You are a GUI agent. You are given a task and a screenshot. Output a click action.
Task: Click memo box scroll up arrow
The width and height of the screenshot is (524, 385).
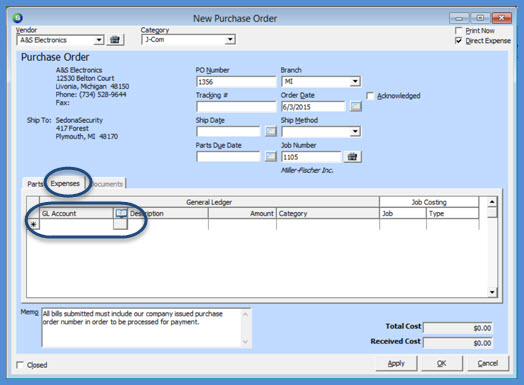pyautogui.click(x=245, y=314)
